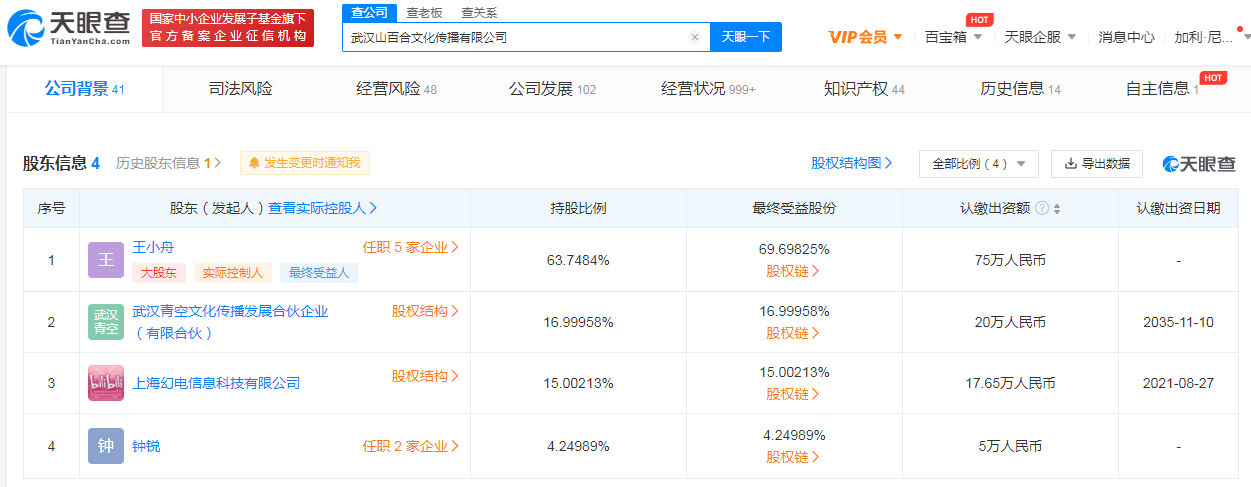Click the 导出数据 export button
This screenshot has width=1251, height=487.
coord(1097,163)
